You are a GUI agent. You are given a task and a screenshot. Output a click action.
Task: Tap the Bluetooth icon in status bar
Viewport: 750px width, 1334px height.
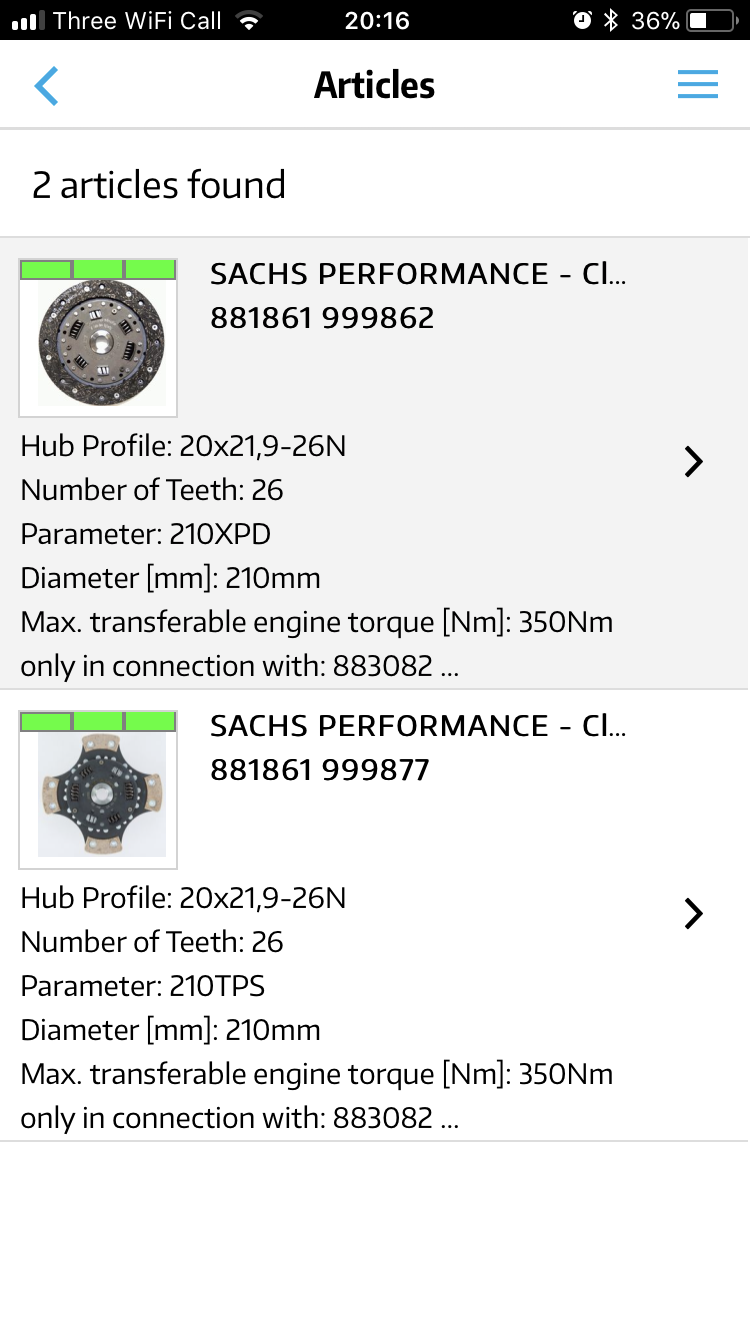point(611,20)
